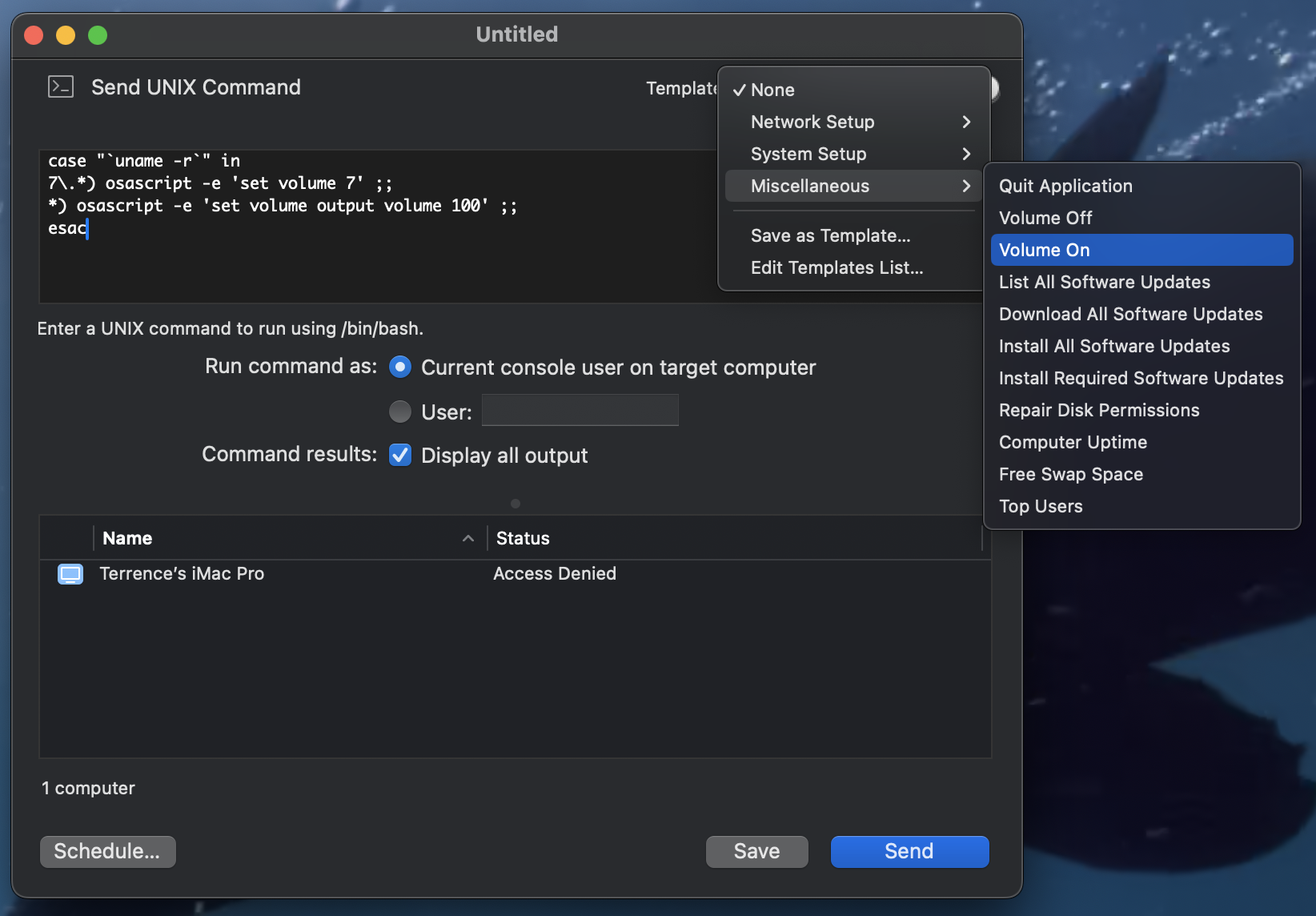Select the "Quit Application" template
Viewport: 1316px width, 916px height.
(1065, 186)
